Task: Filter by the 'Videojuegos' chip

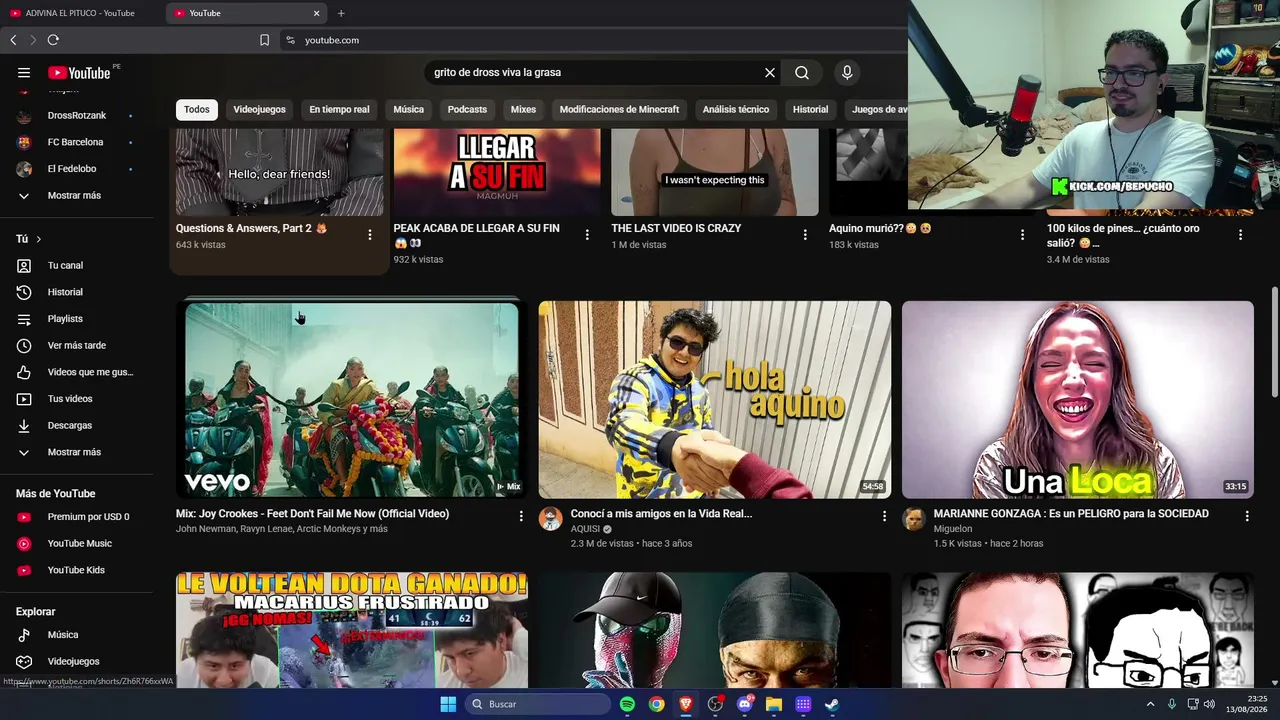Action: 259,109
